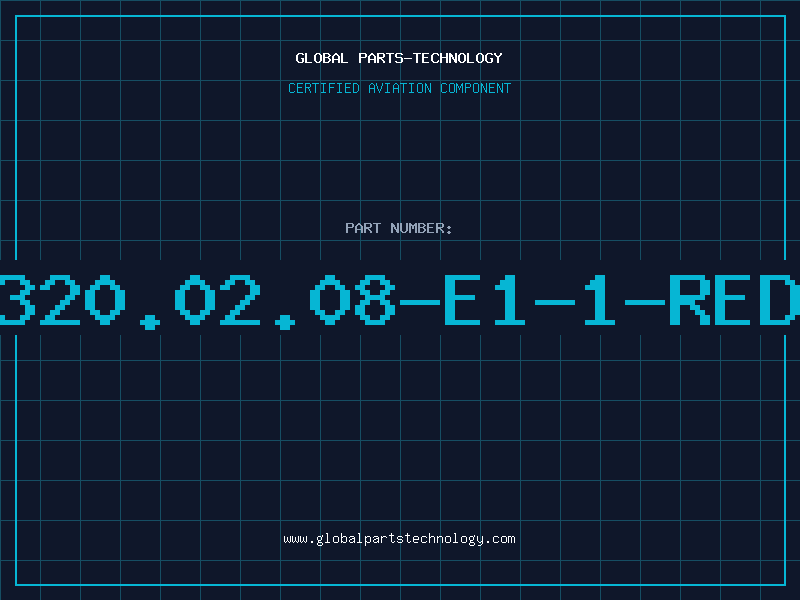Click the GLOBAL PARTS-TECHNOLOGY heading
The width and height of the screenshot is (800, 600).
click(x=399, y=58)
